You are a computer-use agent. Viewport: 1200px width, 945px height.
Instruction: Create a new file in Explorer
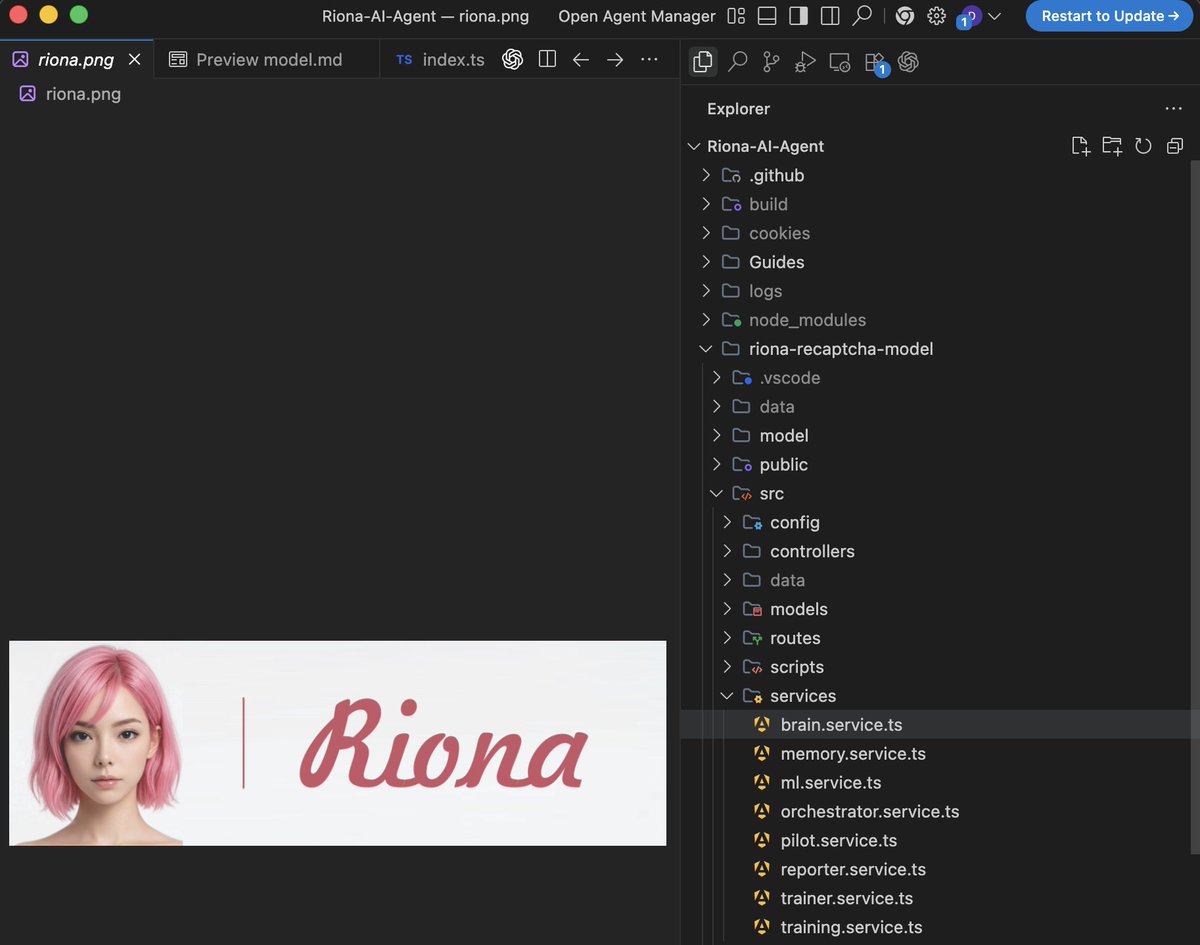coord(1080,146)
